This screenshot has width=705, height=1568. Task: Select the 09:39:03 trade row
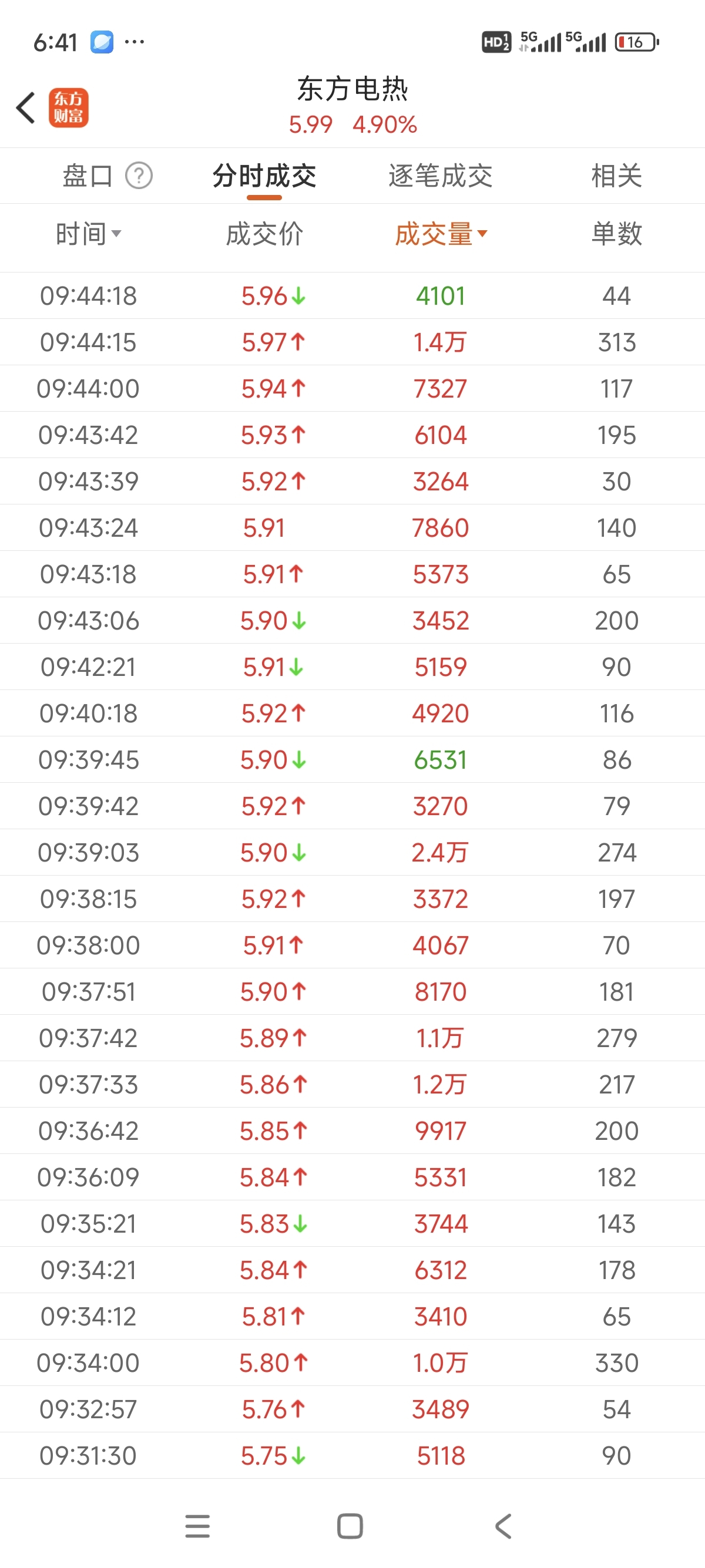coord(352,852)
